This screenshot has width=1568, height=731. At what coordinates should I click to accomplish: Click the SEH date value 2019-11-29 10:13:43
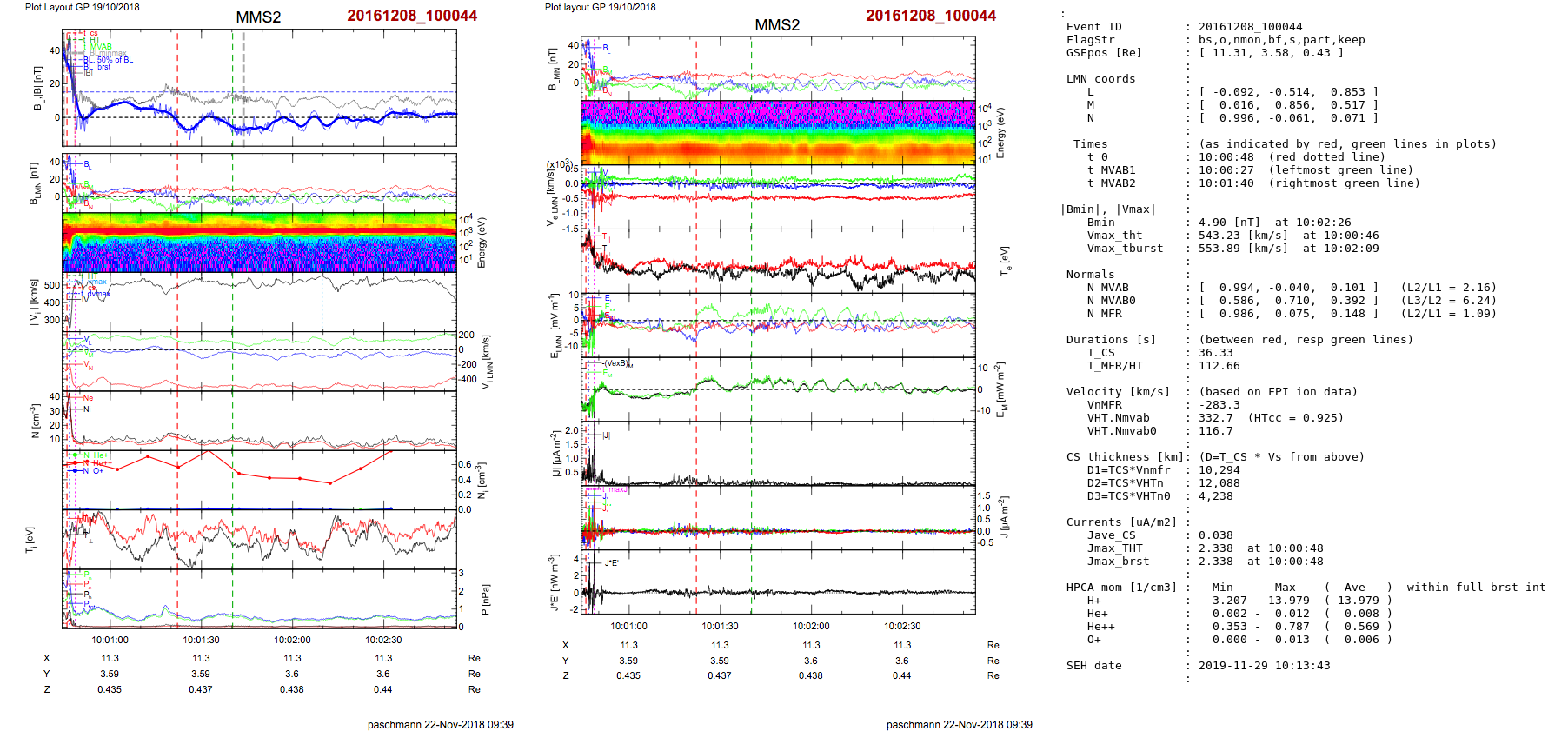point(1264,666)
